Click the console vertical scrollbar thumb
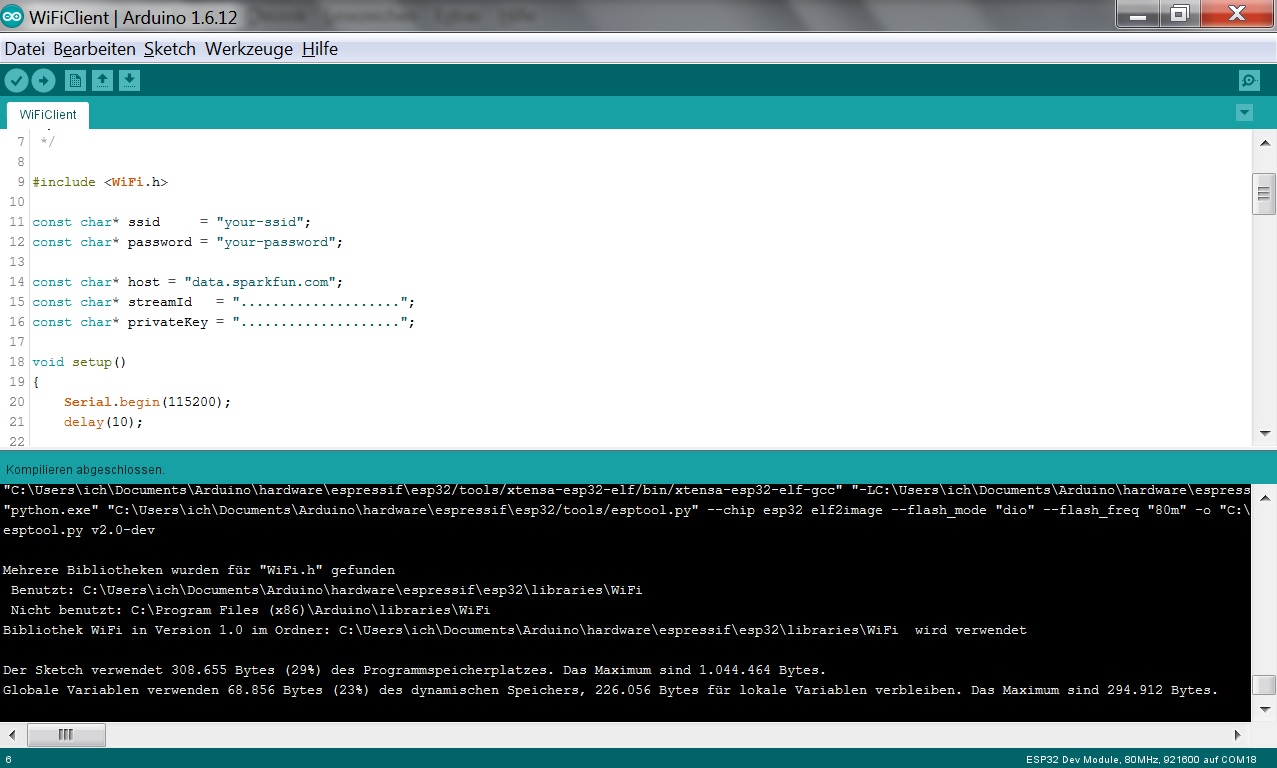Image resolution: width=1277 pixels, height=768 pixels. point(1264,685)
